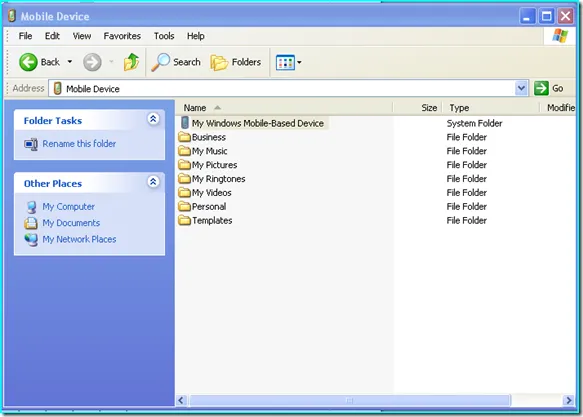Click the My Pictures folder name
The width and height of the screenshot is (583, 417).
pos(215,165)
